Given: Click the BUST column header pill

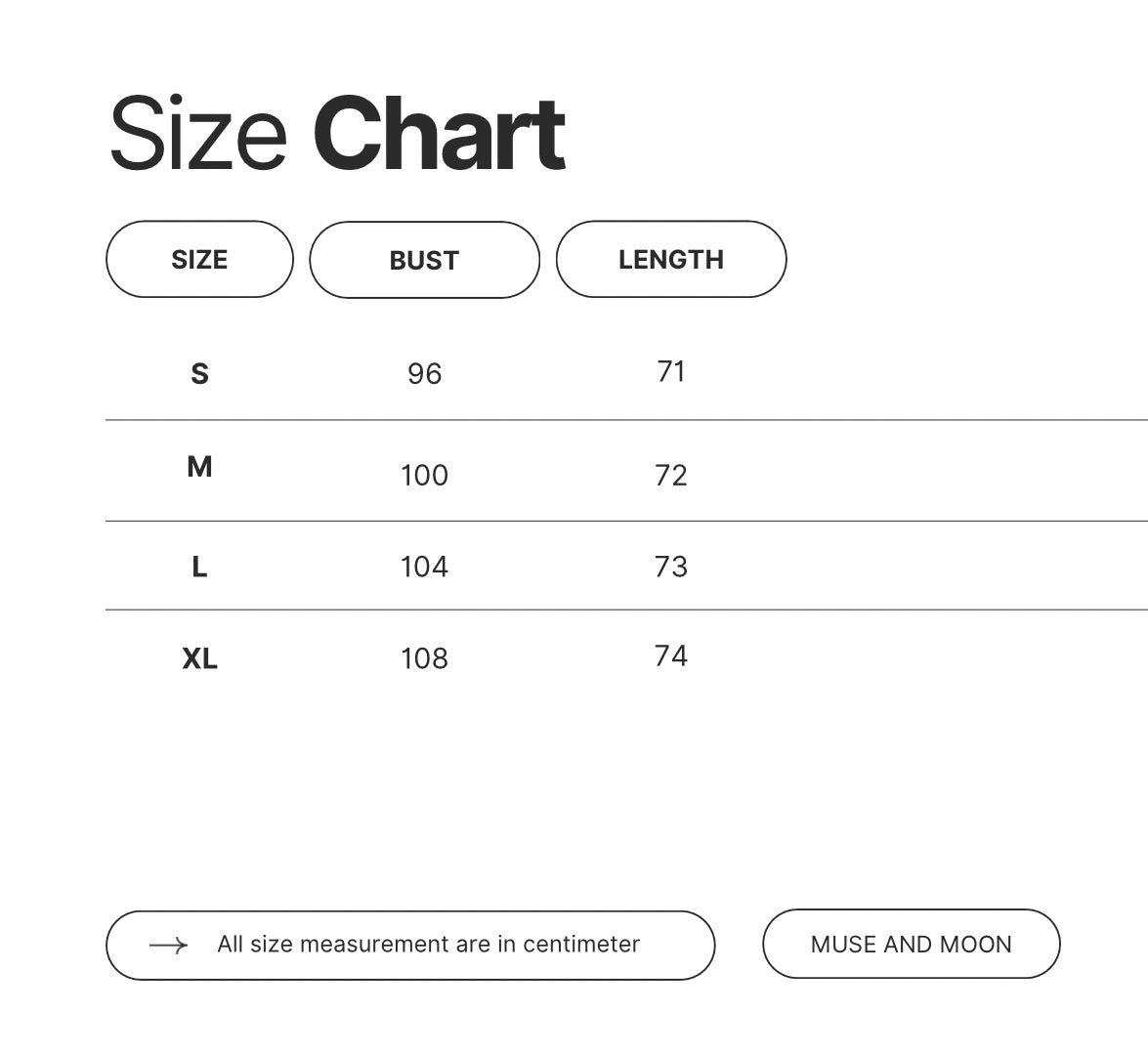Looking at the screenshot, I should [x=424, y=260].
